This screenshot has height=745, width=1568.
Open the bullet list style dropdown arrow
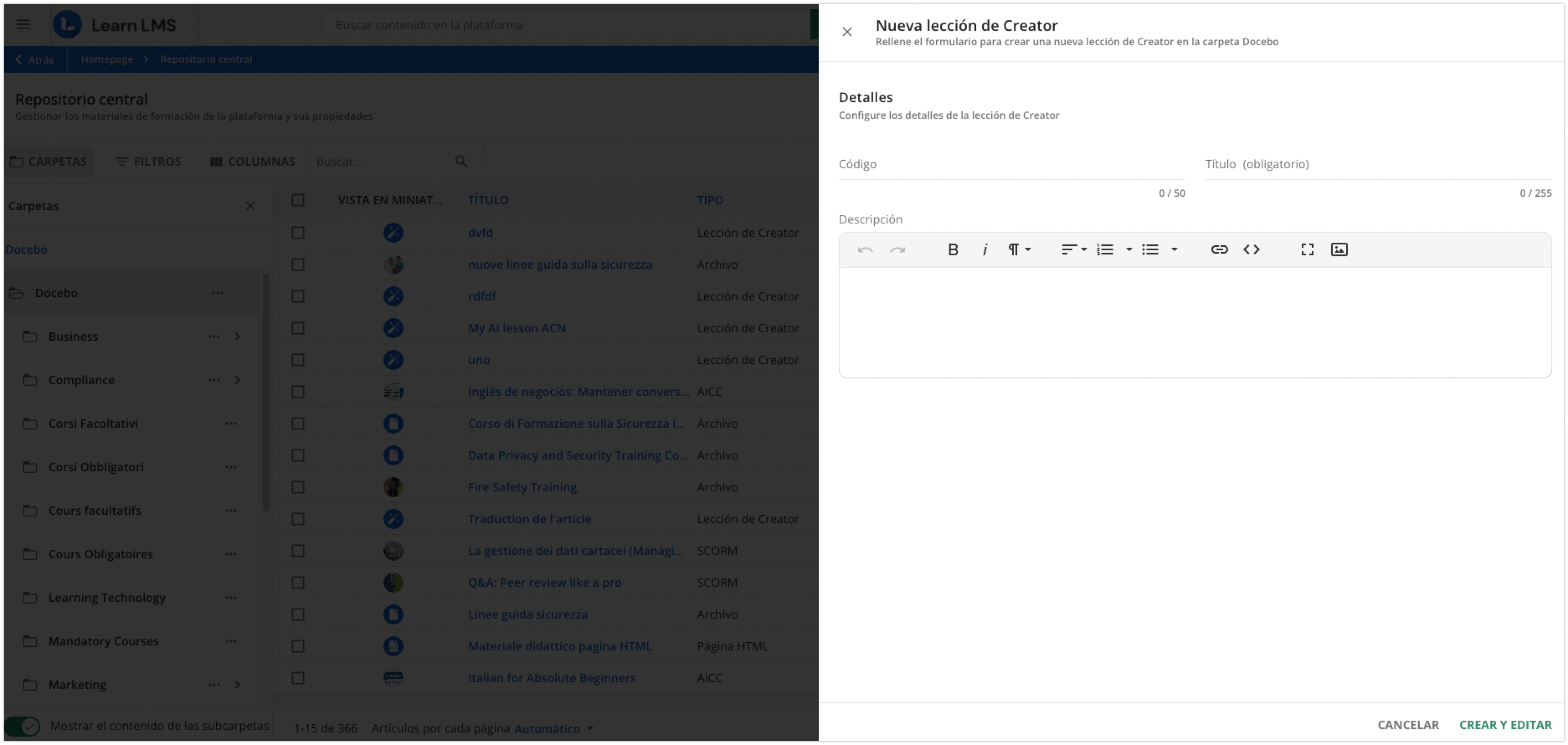1174,249
